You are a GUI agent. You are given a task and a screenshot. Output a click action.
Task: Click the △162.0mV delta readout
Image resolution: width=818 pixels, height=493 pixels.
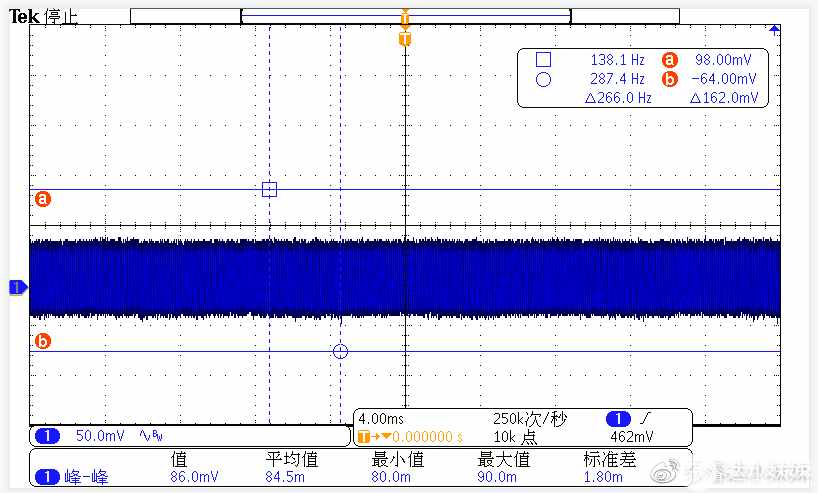point(724,98)
